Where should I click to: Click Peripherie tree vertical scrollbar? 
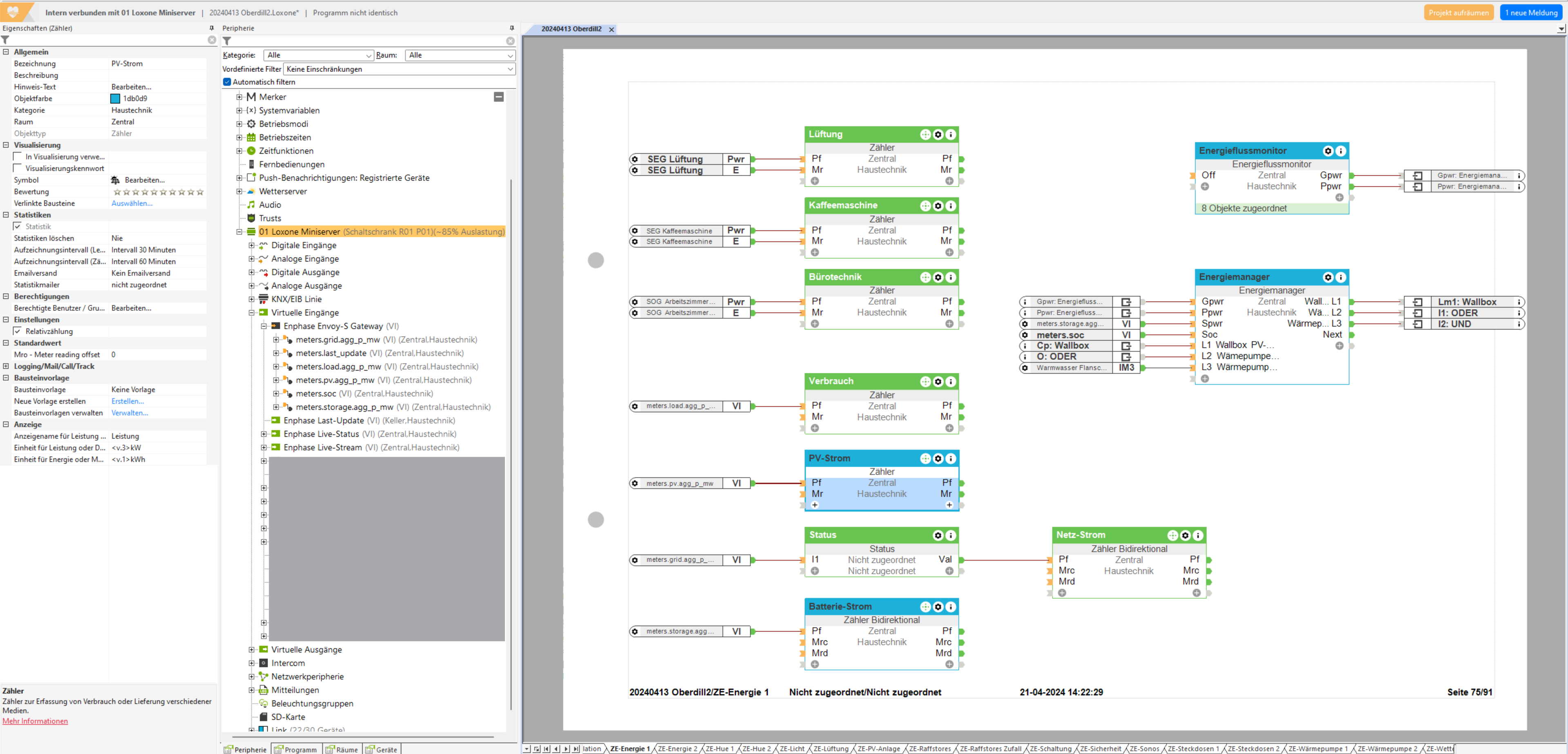click(511, 444)
